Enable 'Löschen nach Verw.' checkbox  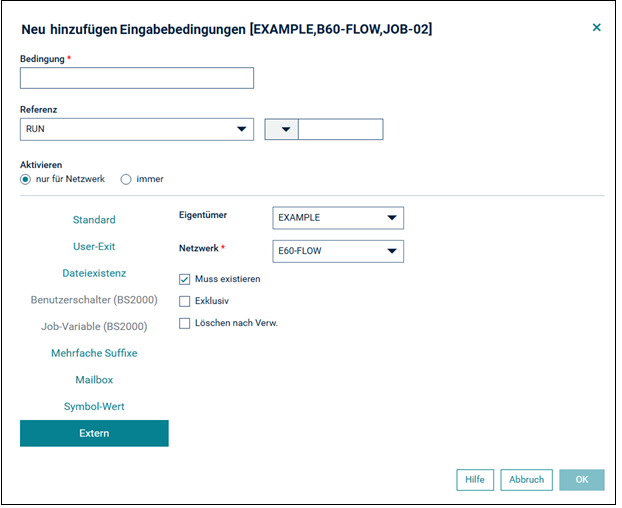[x=184, y=323]
